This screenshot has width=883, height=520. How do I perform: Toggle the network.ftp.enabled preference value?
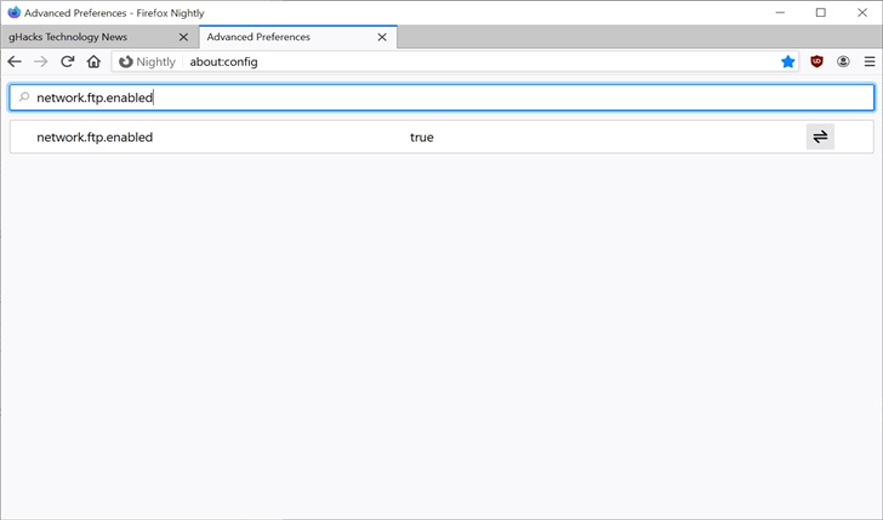point(820,137)
